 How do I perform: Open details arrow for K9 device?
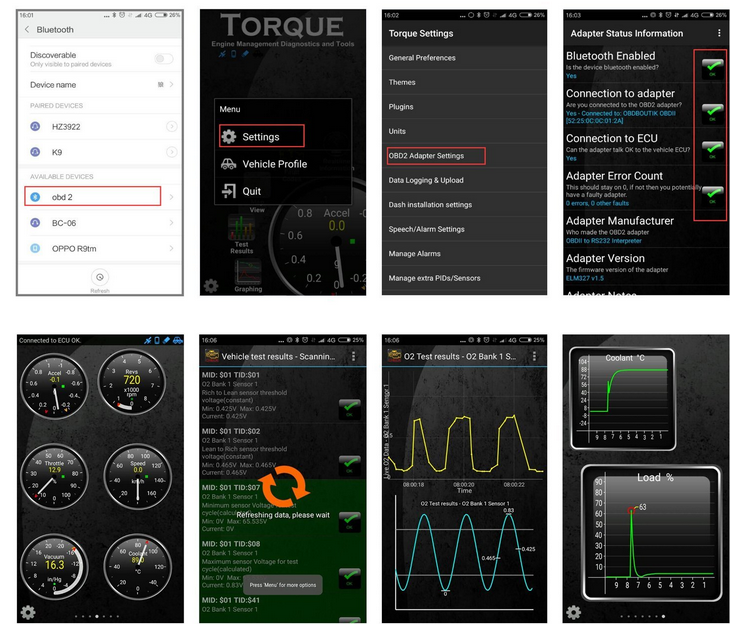pos(172,152)
